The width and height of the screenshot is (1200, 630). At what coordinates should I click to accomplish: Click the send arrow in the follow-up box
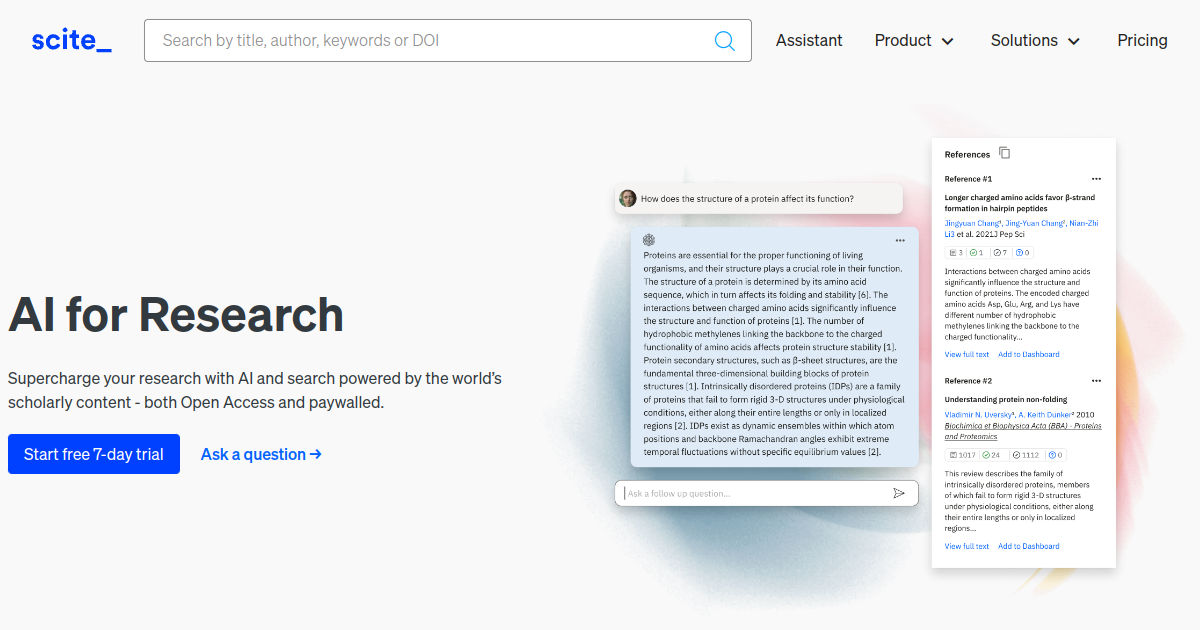coord(899,493)
